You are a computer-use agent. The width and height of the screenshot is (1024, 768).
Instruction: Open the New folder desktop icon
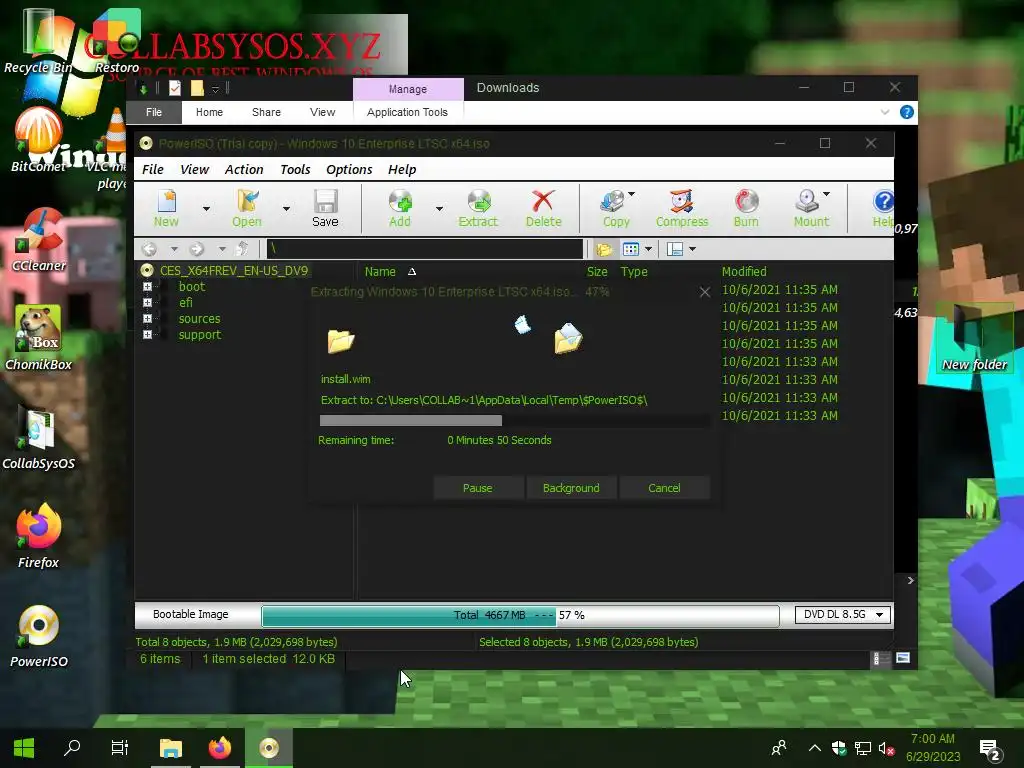974,338
